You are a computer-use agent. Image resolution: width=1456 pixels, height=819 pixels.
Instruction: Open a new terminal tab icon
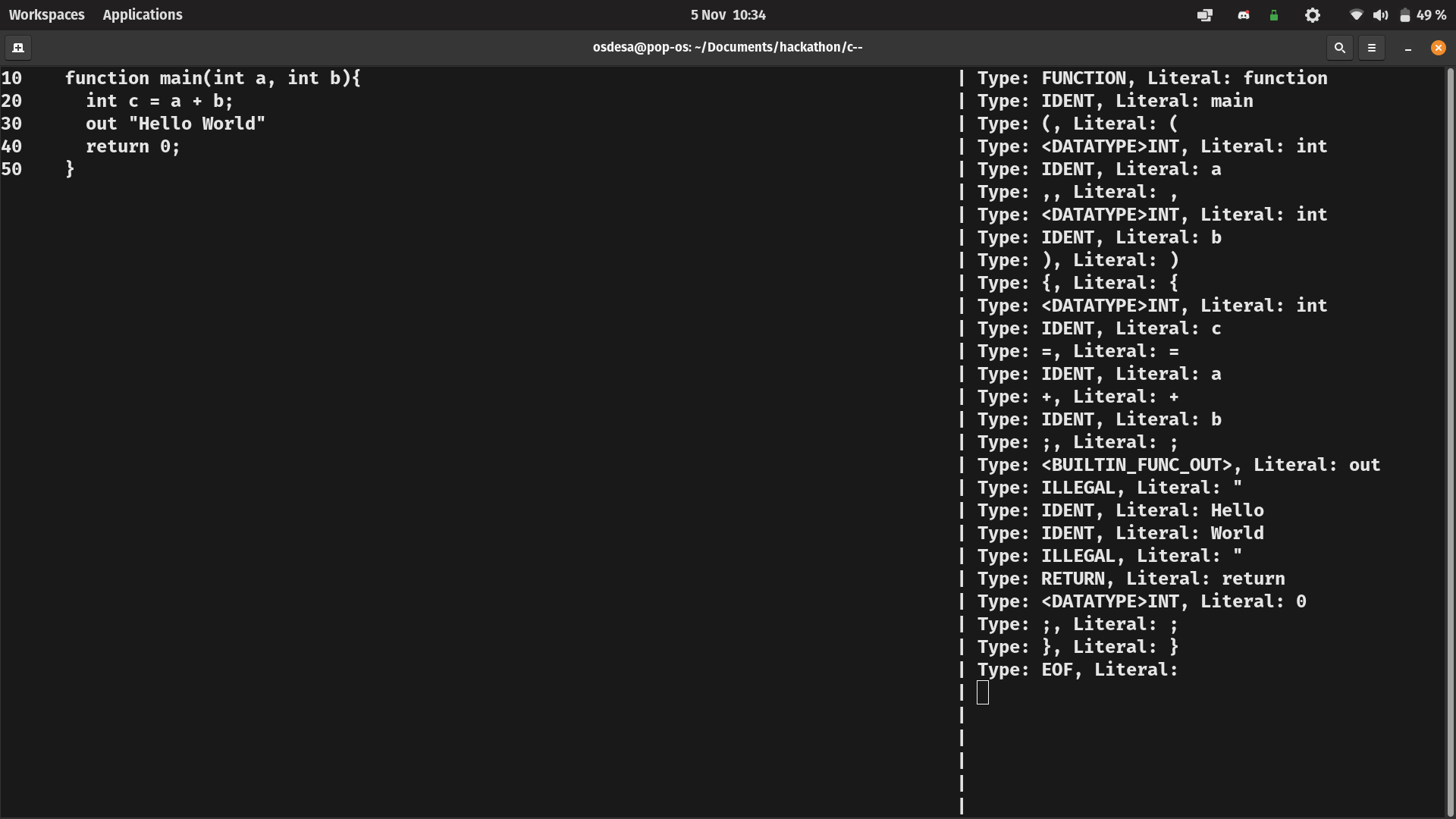click(x=18, y=48)
